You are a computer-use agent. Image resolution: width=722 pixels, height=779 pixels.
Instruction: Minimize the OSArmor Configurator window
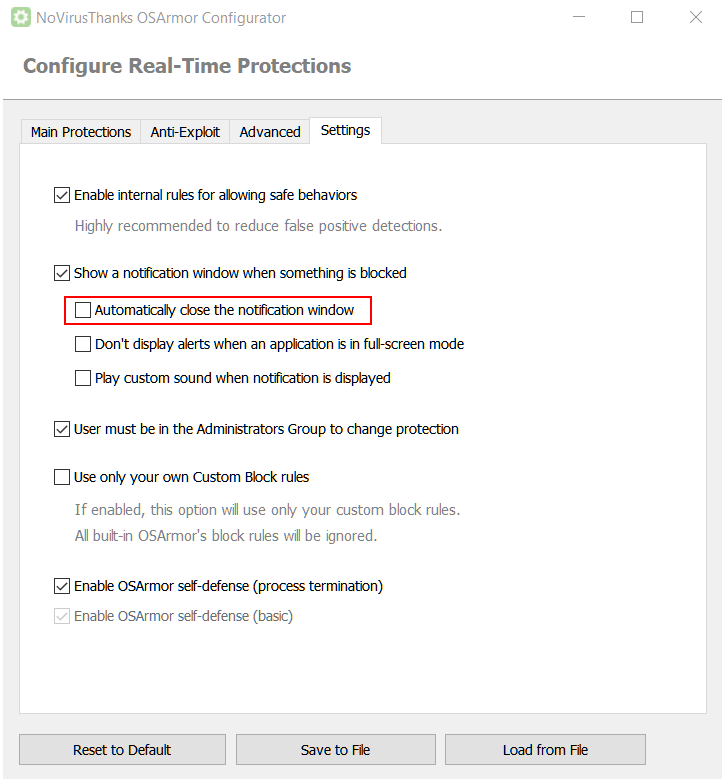pos(579,18)
